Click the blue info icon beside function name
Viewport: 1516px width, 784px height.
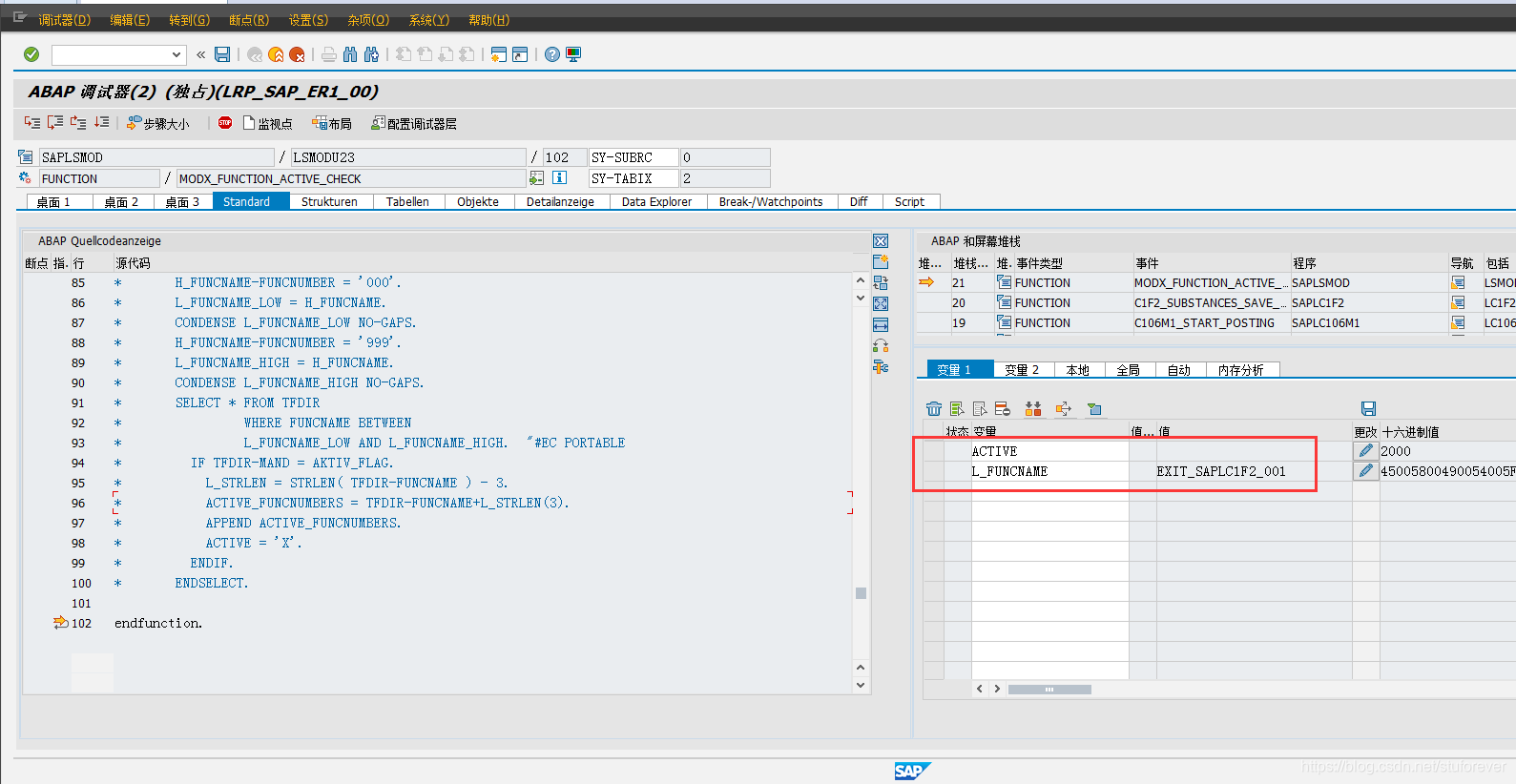(560, 177)
